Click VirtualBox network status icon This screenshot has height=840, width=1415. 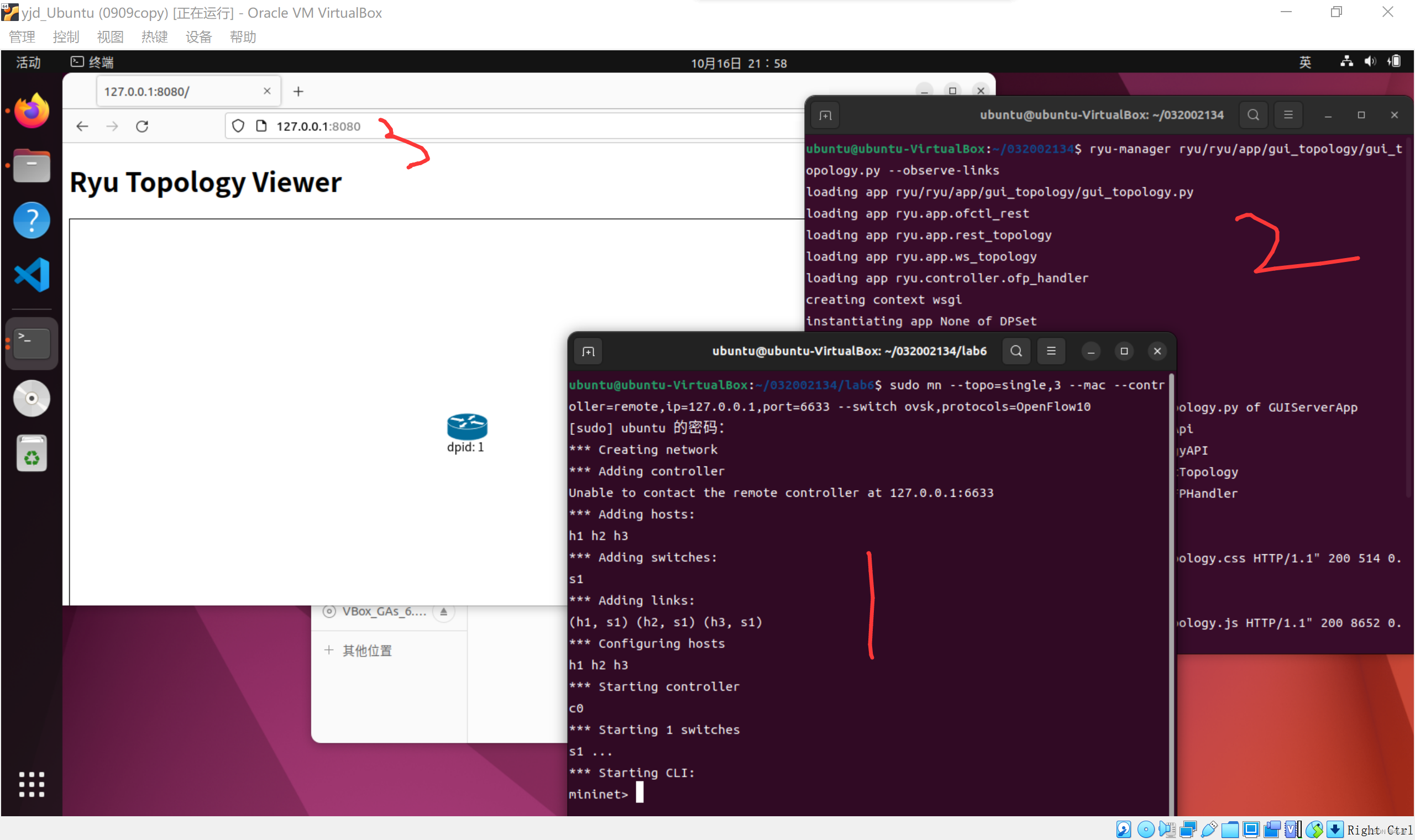pos(1188,830)
